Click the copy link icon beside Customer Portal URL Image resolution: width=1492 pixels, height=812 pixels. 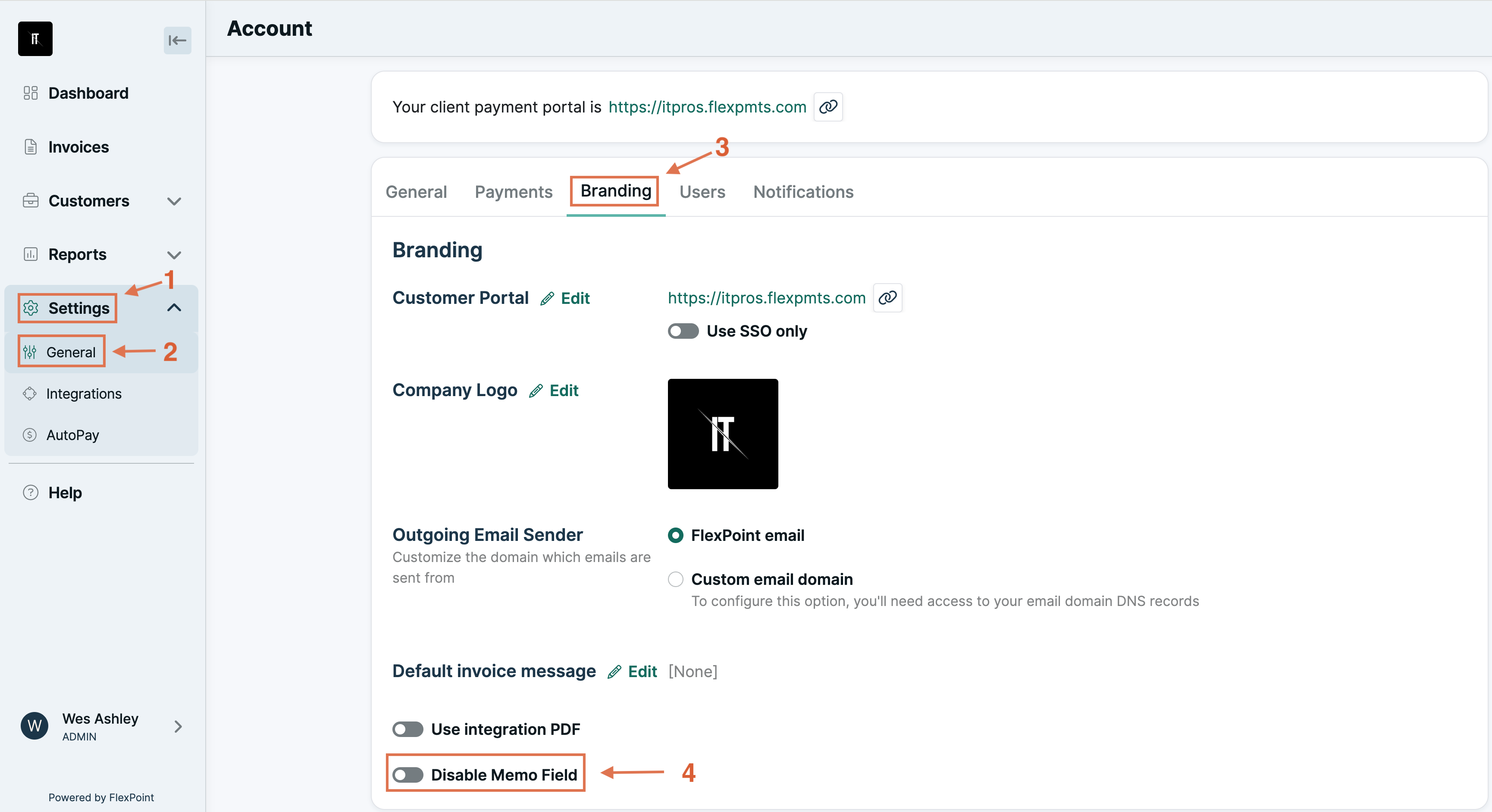888,298
